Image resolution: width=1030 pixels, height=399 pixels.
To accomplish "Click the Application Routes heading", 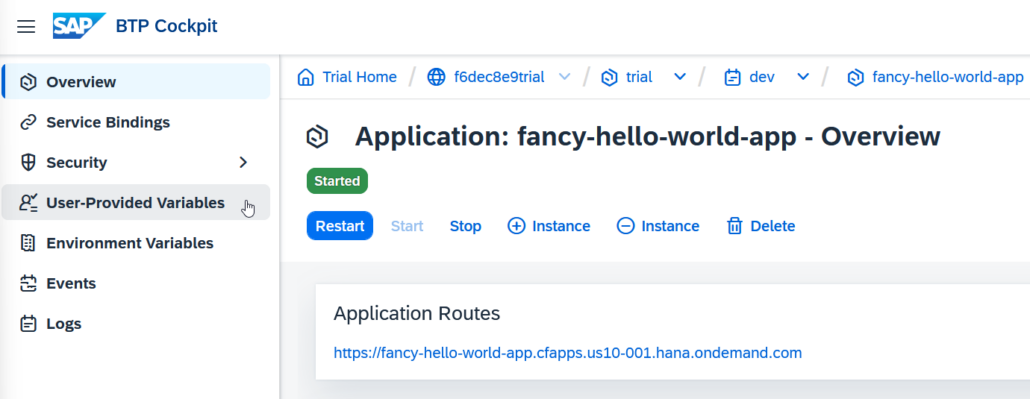I will click(417, 314).
